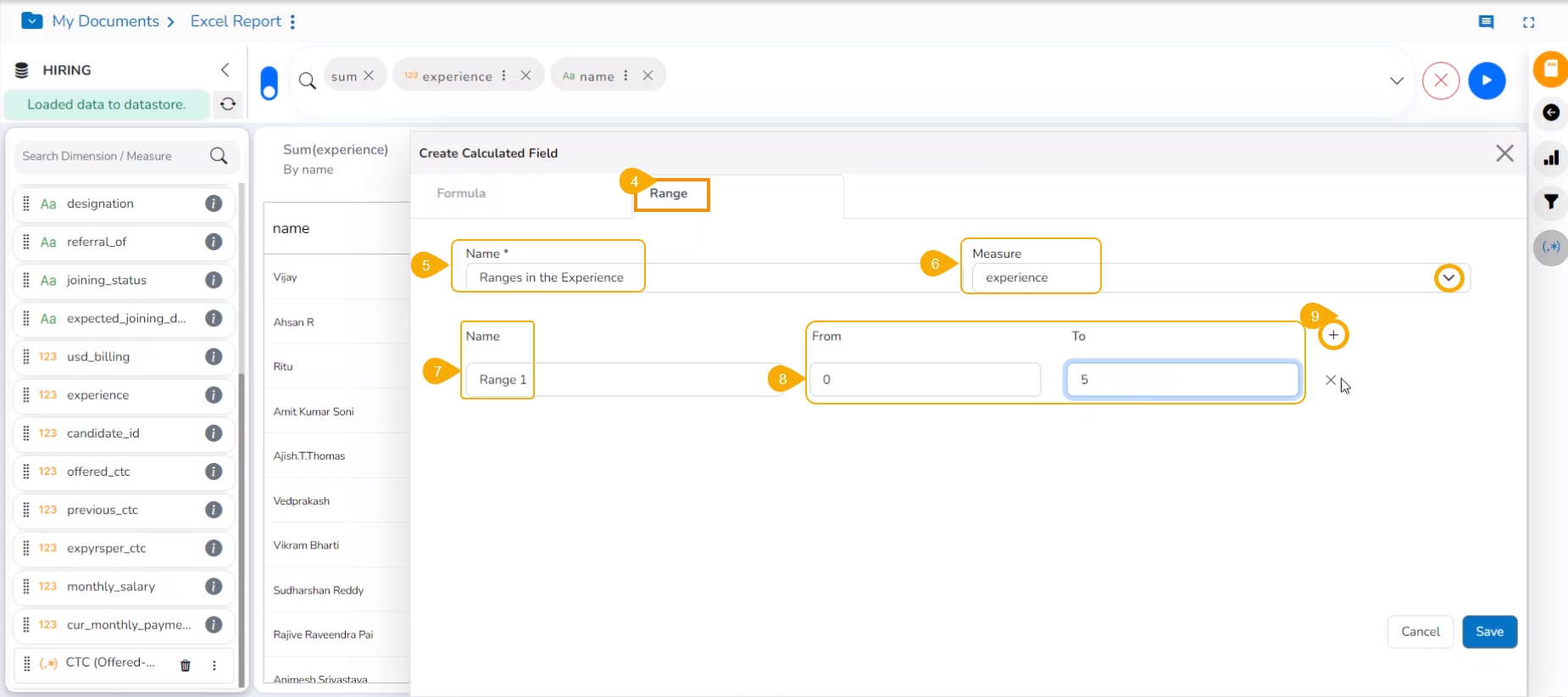Open the chart type bar graph icon
Image resolution: width=1568 pixels, height=697 pixels.
[1550, 158]
